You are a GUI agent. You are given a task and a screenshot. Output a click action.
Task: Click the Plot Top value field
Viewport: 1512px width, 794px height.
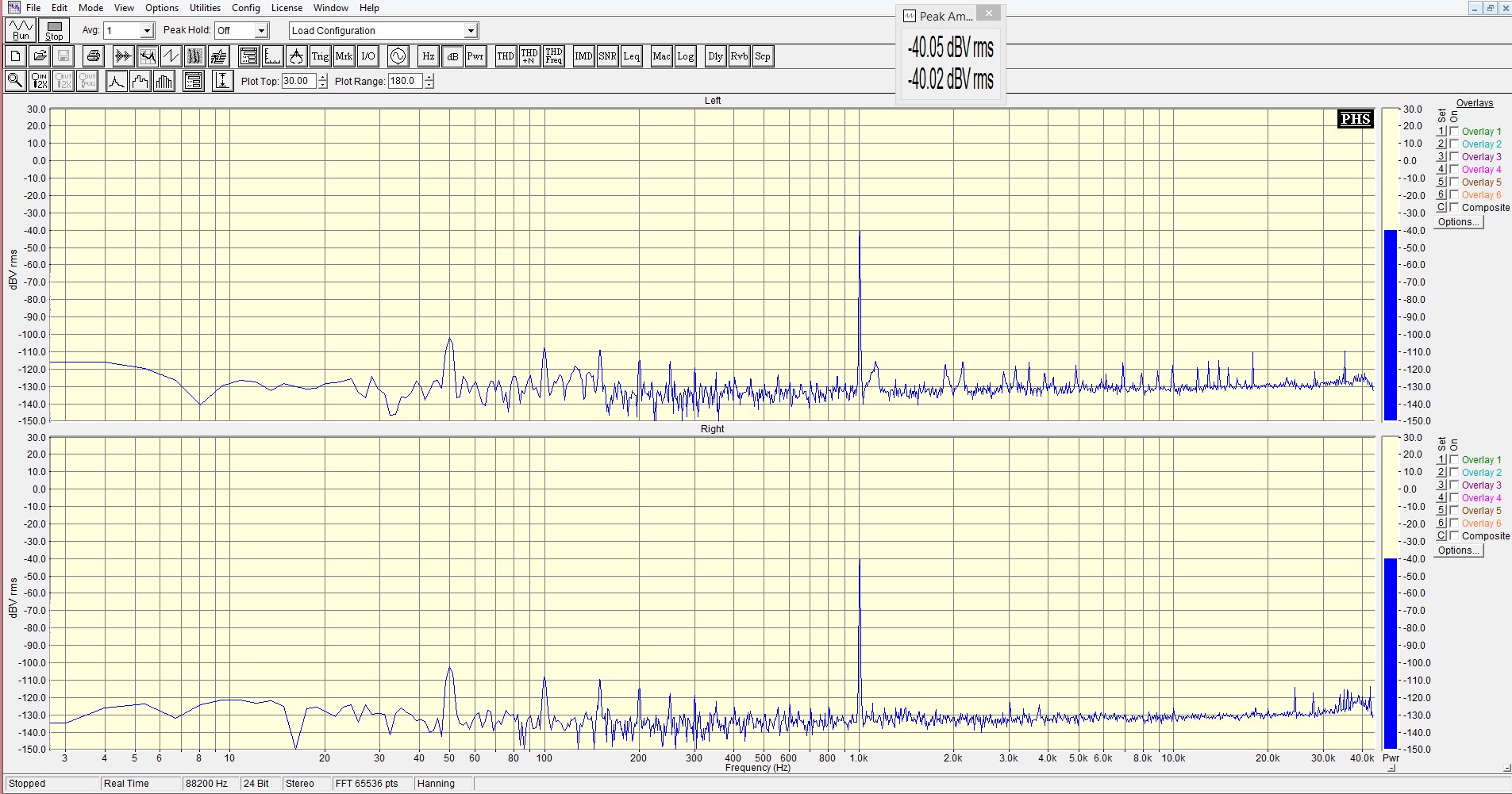pyautogui.click(x=298, y=81)
